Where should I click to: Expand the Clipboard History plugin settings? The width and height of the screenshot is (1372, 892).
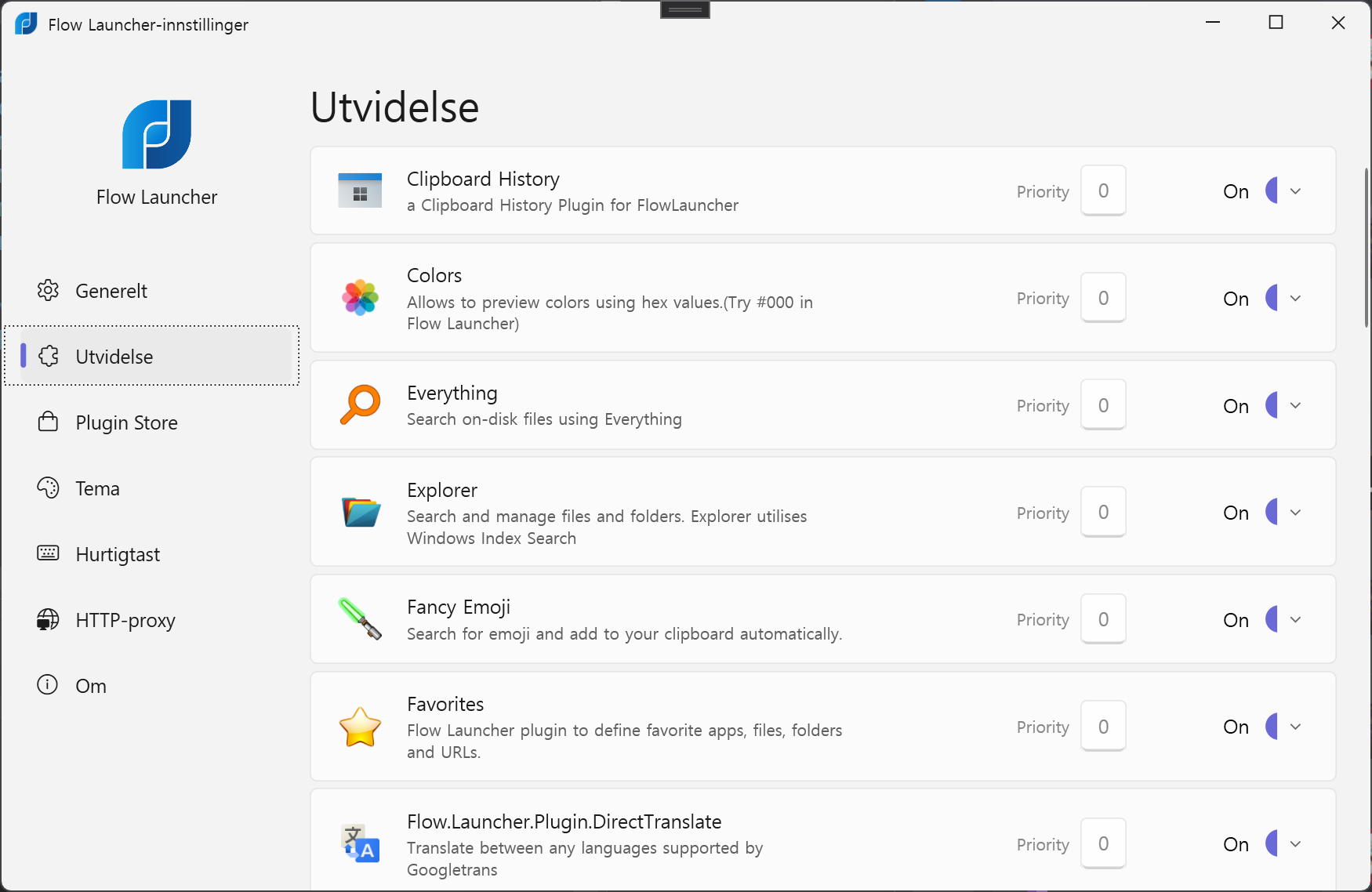click(x=1296, y=191)
